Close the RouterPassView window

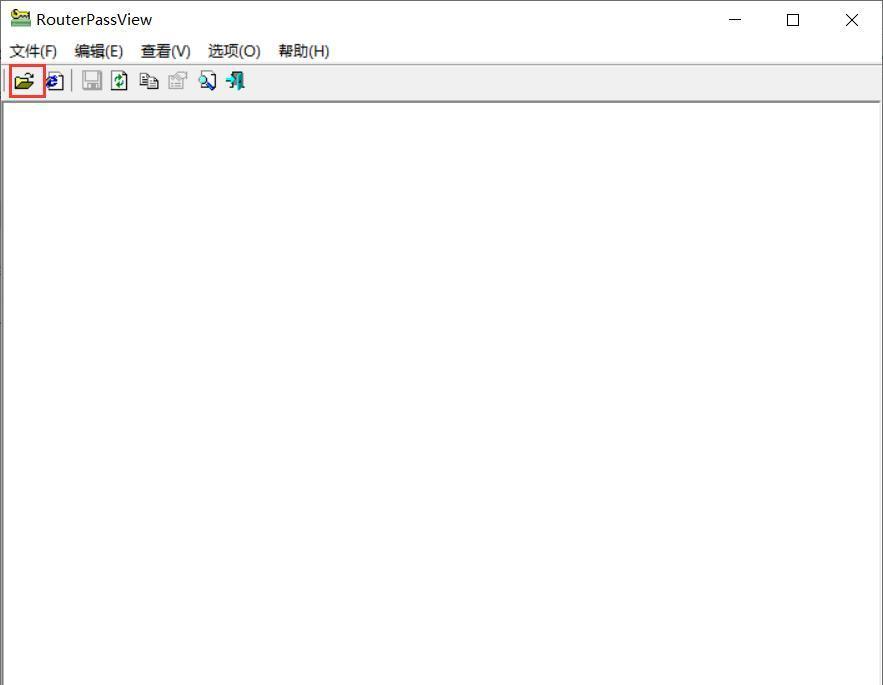coord(851,20)
